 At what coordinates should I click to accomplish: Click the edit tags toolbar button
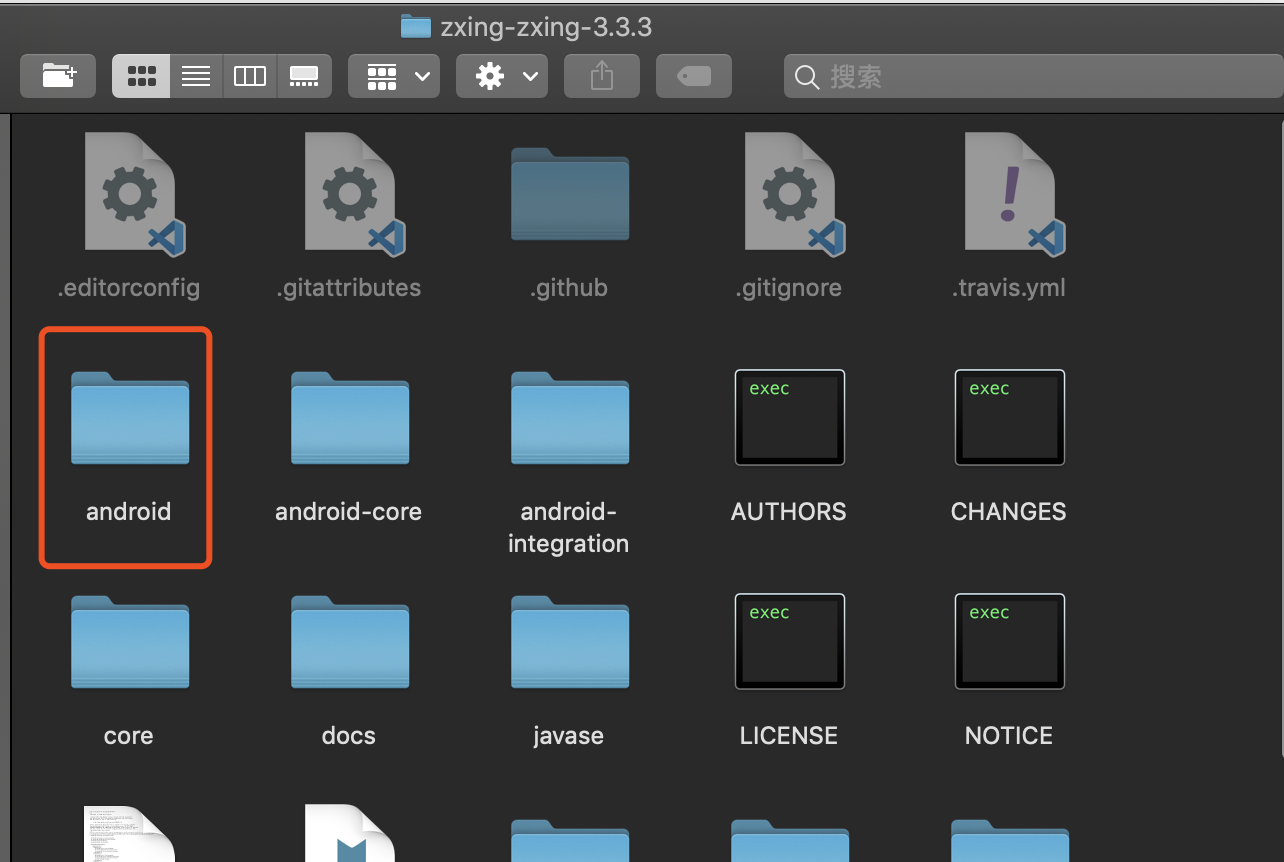point(694,76)
